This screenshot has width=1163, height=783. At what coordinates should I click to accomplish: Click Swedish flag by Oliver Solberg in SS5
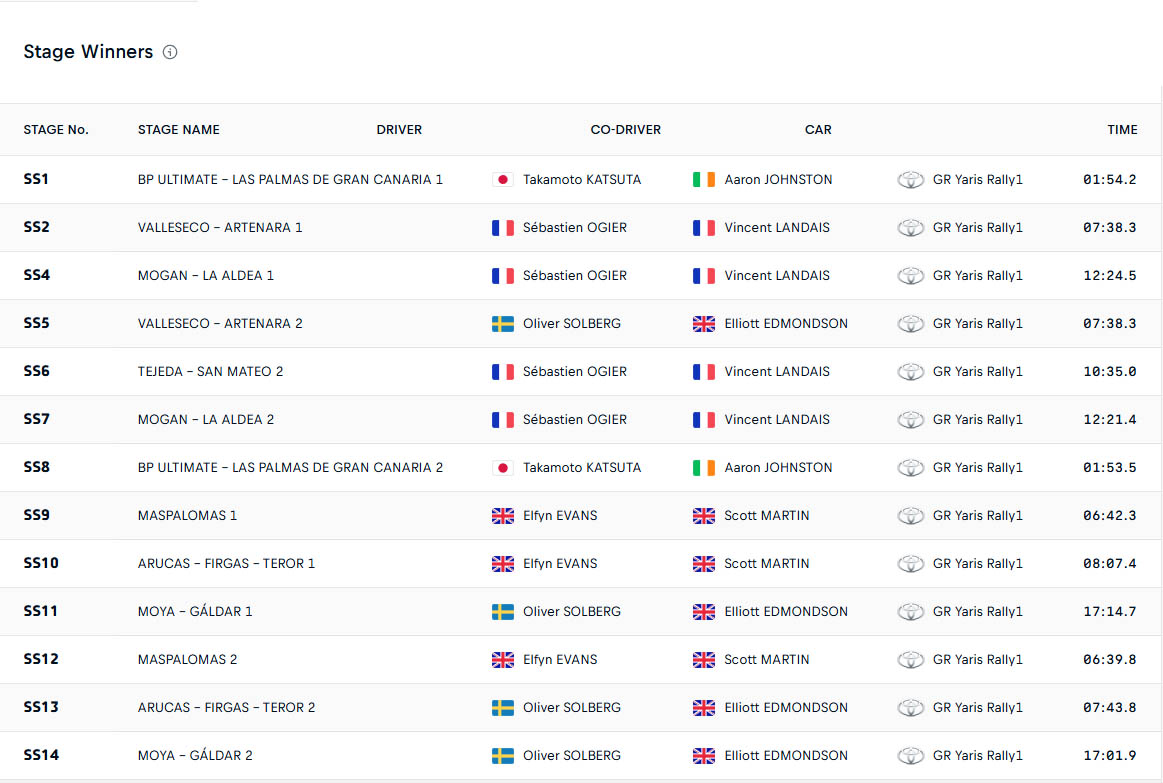point(503,324)
